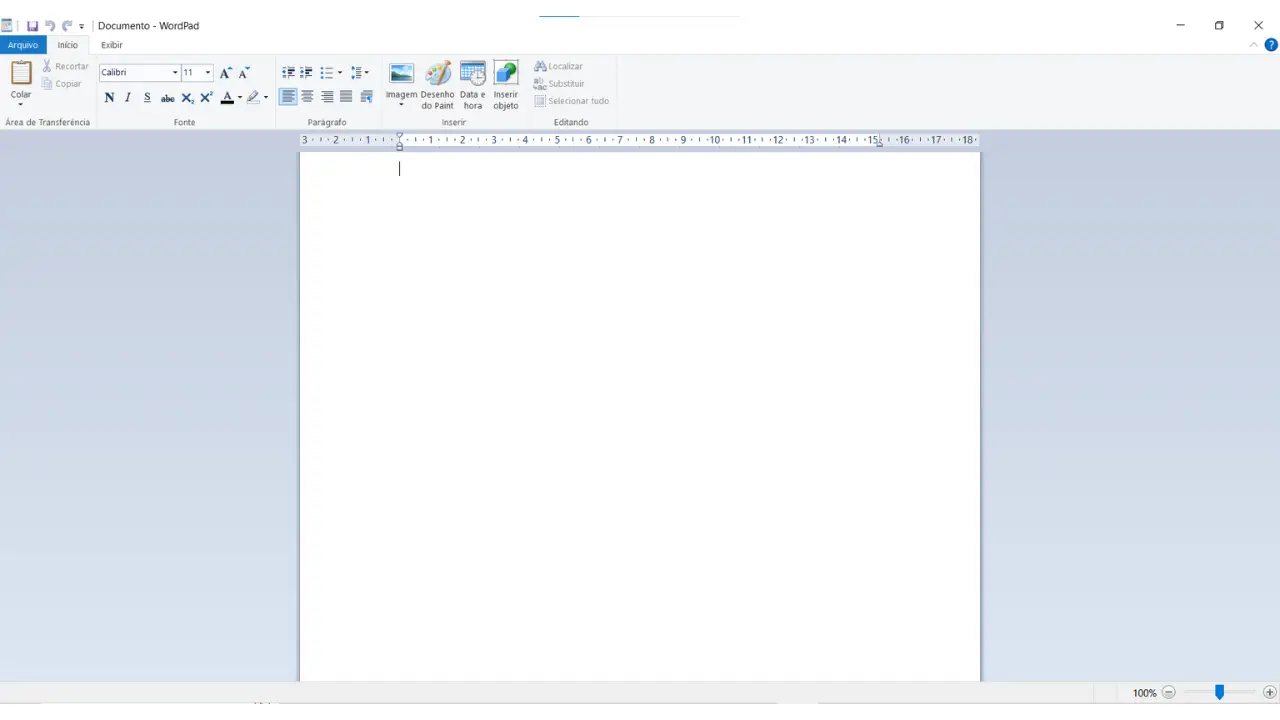Open WordPad Help question mark
This screenshot has height=720, width=1280.
[1271, 45]
